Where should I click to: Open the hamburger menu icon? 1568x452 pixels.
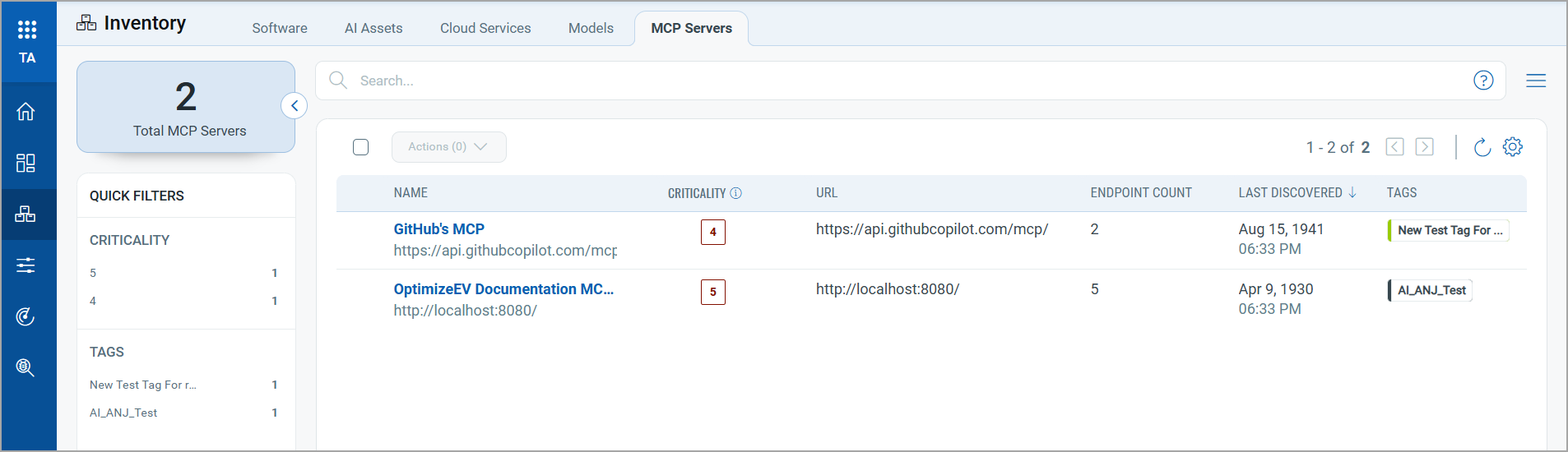1536,81
